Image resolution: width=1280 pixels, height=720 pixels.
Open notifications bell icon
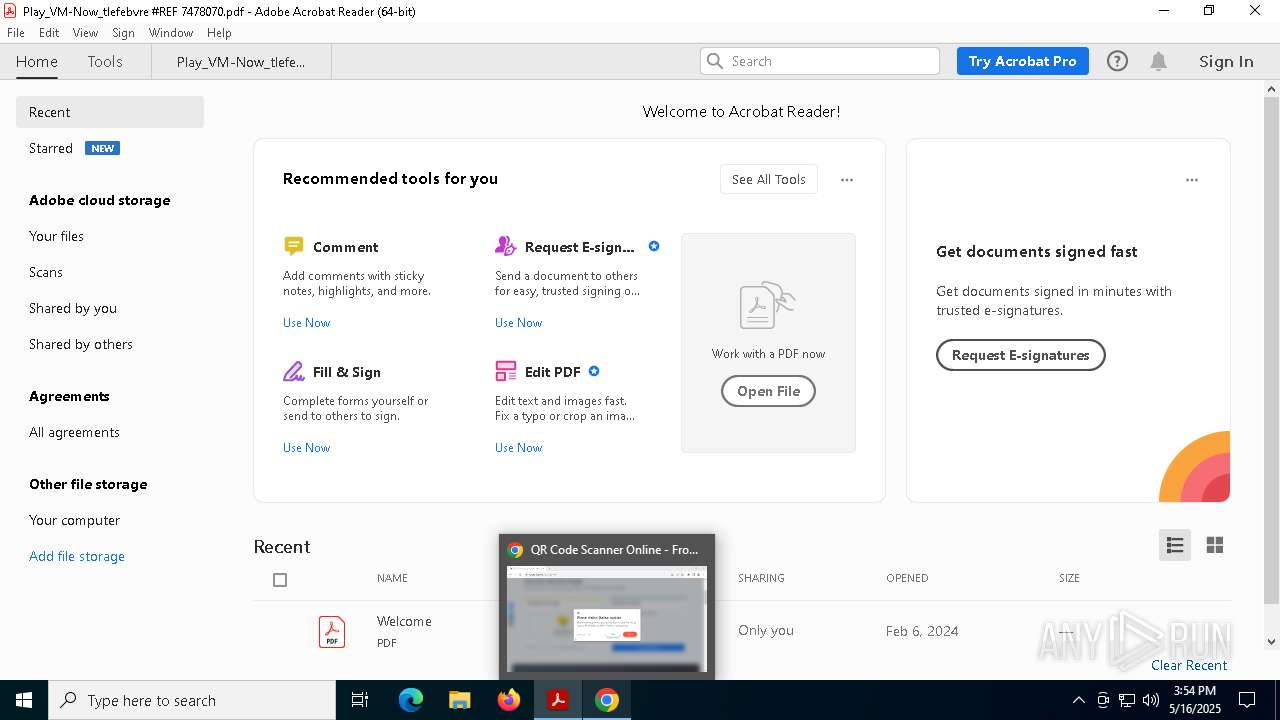point(1158,61)
